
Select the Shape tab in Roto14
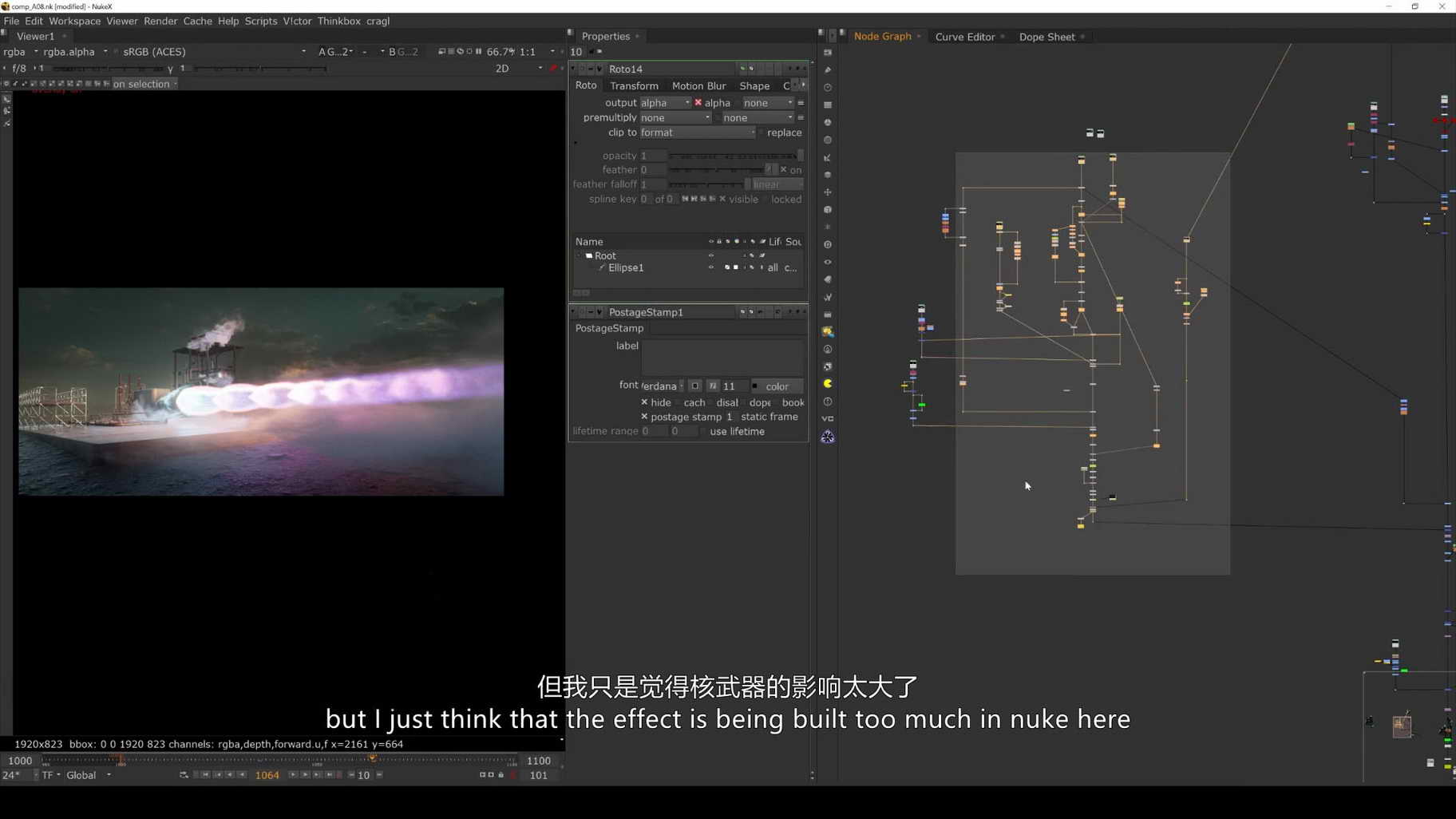coord(754,85)
